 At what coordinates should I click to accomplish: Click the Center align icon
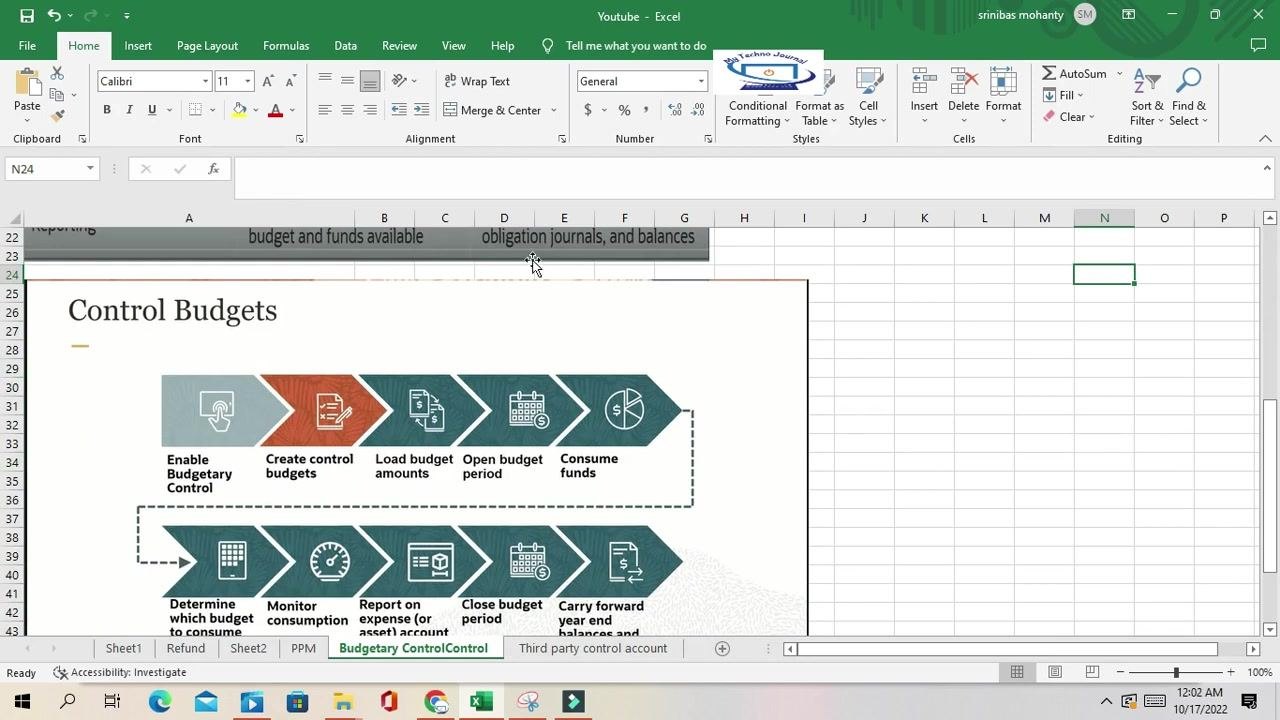point(347,110)
